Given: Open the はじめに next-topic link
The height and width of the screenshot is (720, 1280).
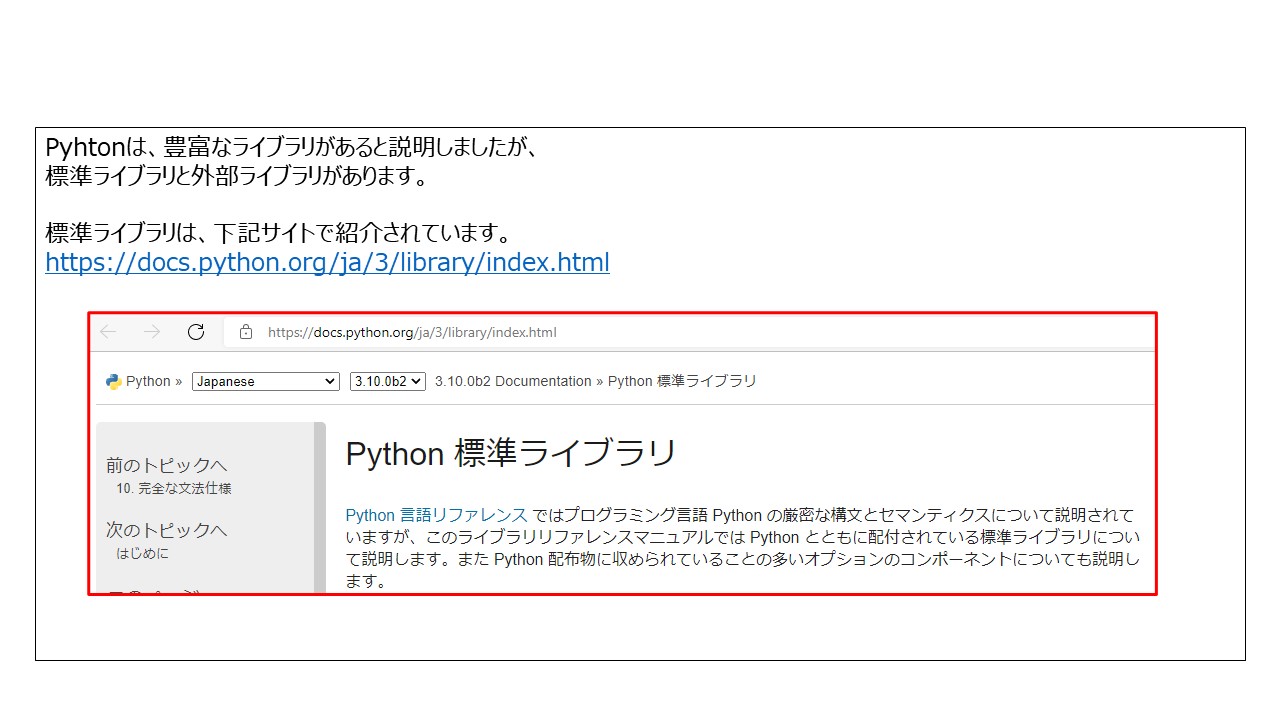Looking at the screenshot, I should point(142,553).
